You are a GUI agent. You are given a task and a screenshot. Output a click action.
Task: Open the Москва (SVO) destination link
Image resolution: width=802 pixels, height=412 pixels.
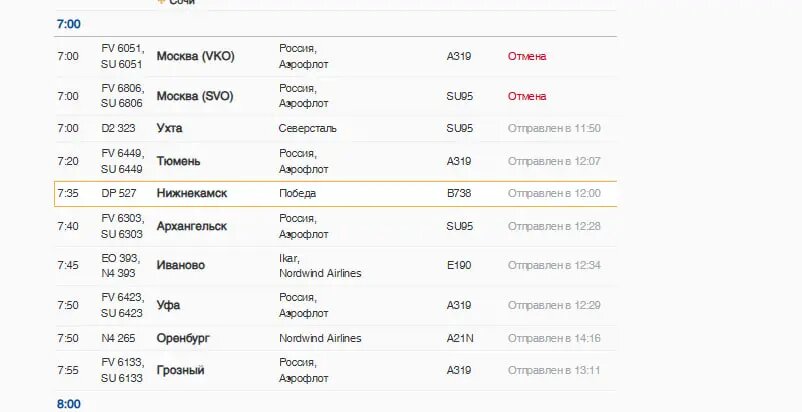click(x=195, y=96)
